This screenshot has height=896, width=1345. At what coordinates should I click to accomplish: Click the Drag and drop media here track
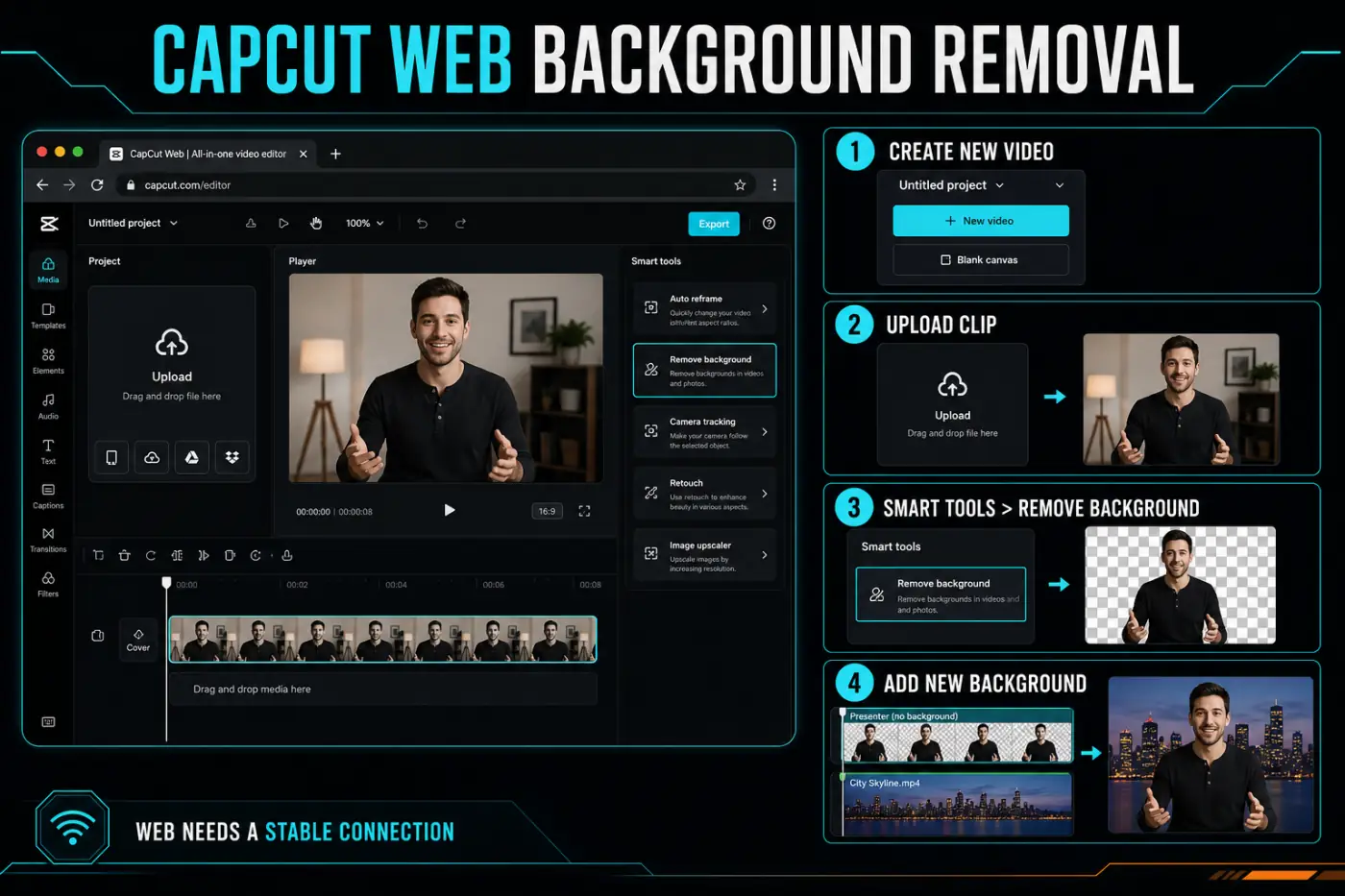pos(382,689)
